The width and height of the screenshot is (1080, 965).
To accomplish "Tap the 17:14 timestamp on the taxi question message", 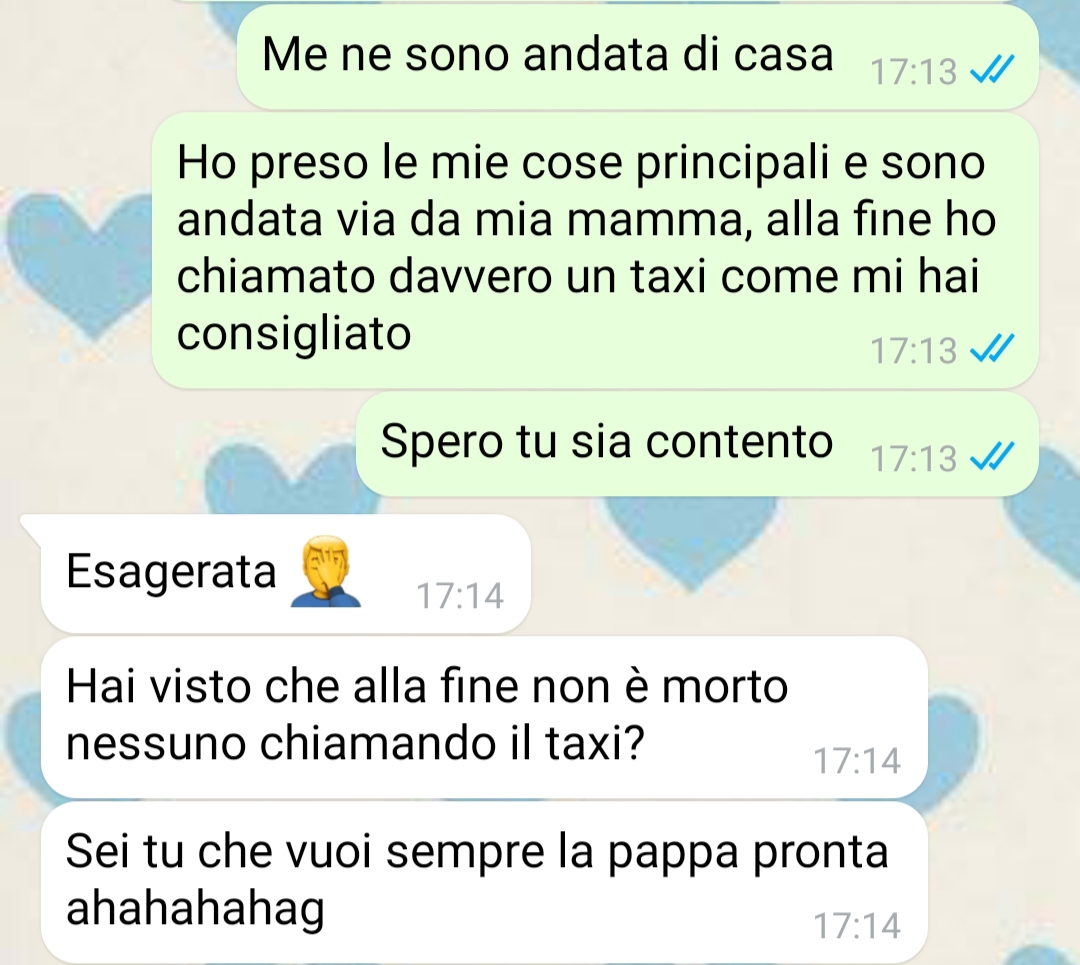I will click(x=857, y=761).
